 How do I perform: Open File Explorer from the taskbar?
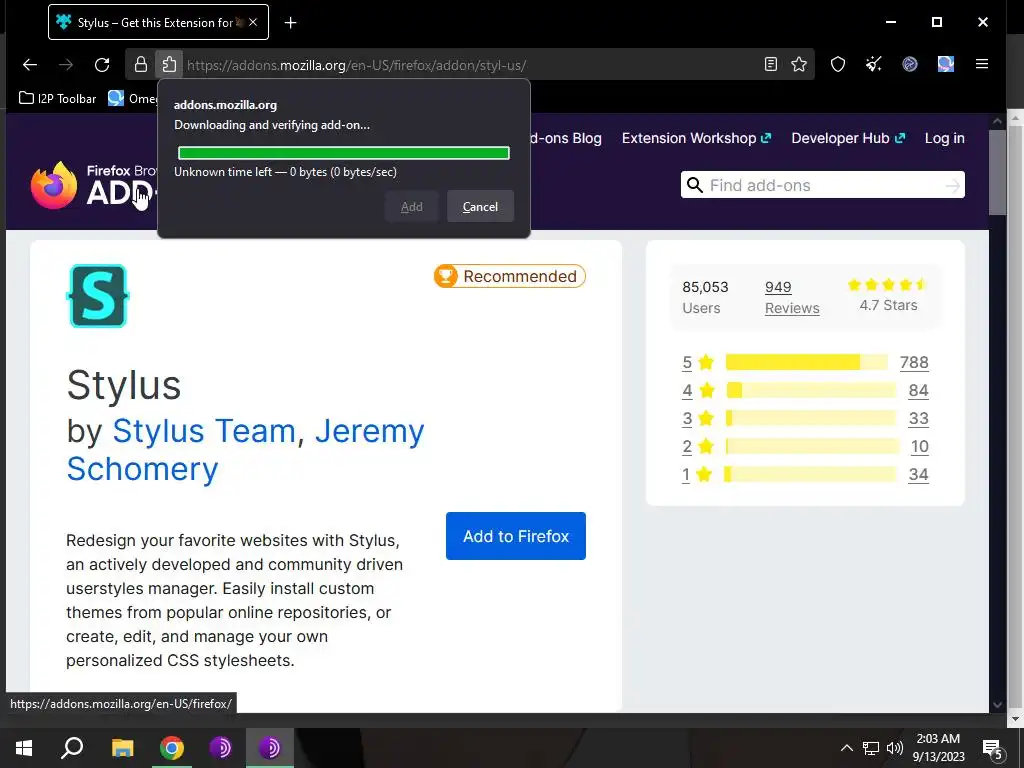tap(122, 748)
